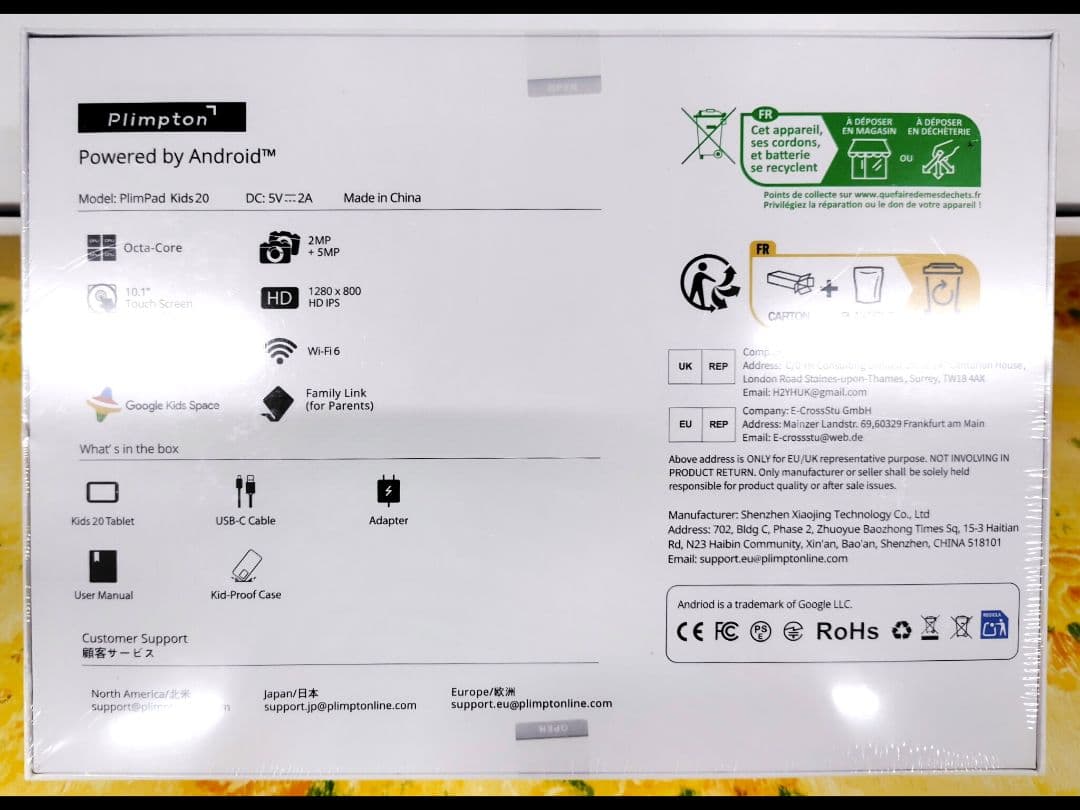Click the "DC: 5V 2A" text
The width and height of the screenshot is (1080, 810).
pos(279,198)
